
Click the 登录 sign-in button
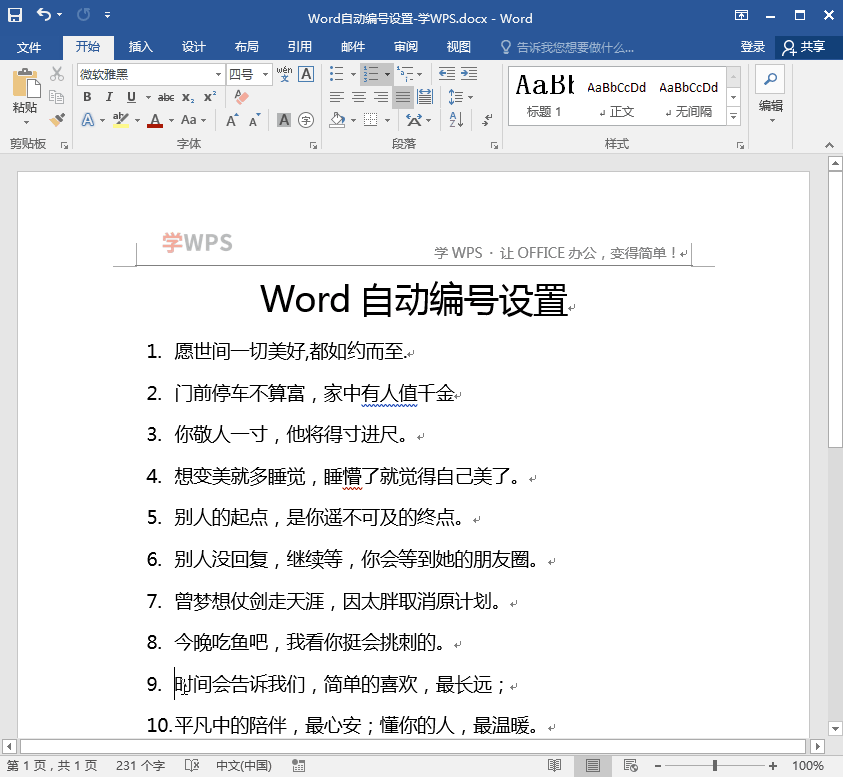tap(753, 46)
